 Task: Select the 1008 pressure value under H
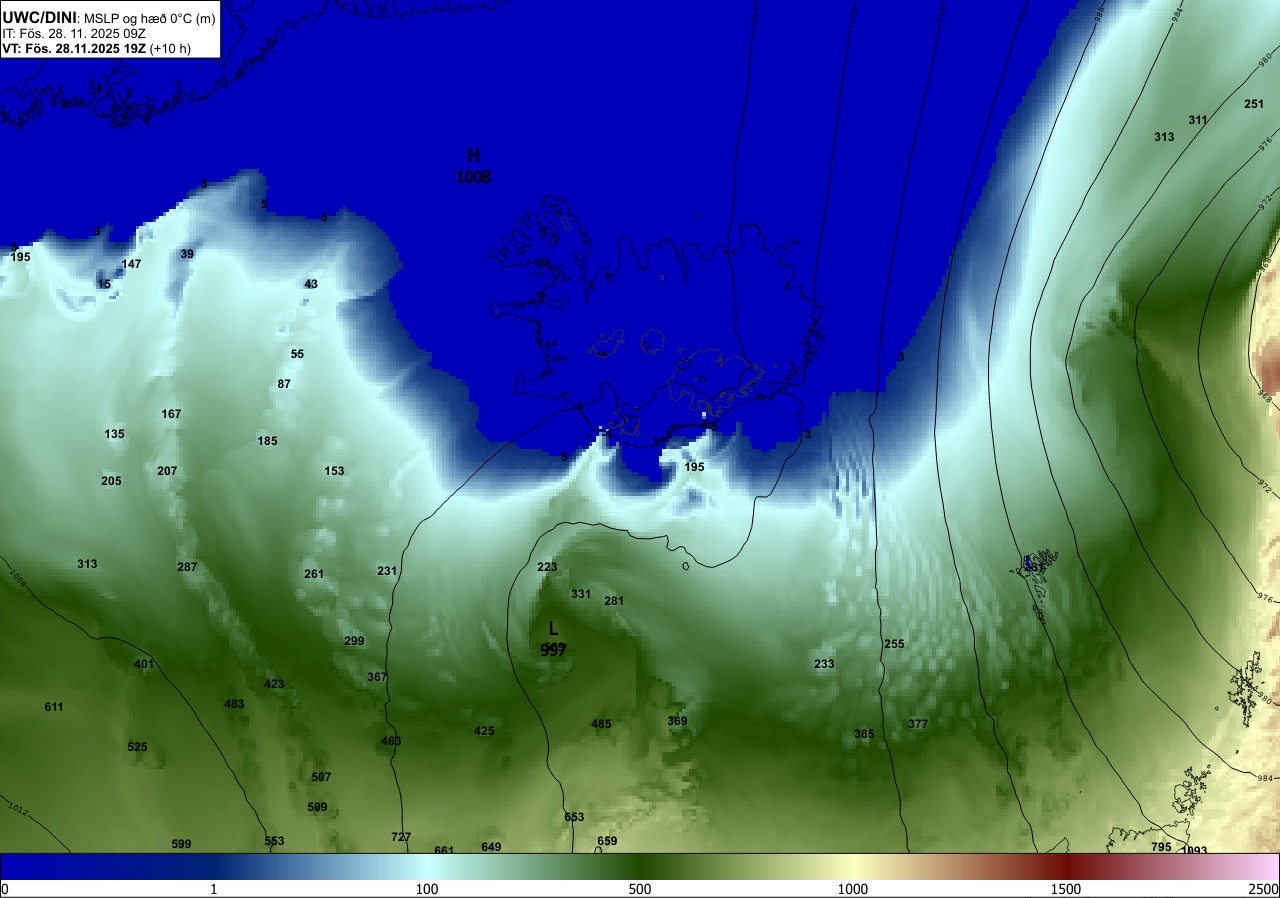click(x=473, y=177)
